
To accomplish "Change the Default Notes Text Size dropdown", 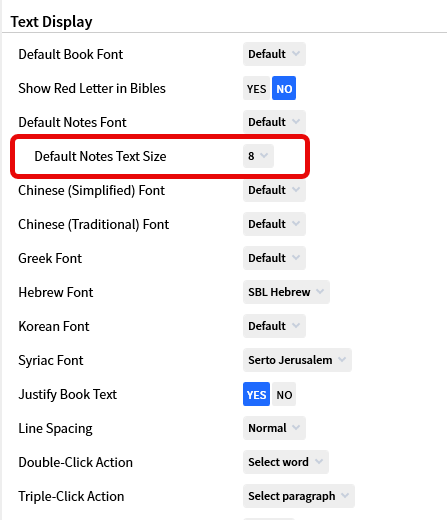I will [x=258, y=156].
